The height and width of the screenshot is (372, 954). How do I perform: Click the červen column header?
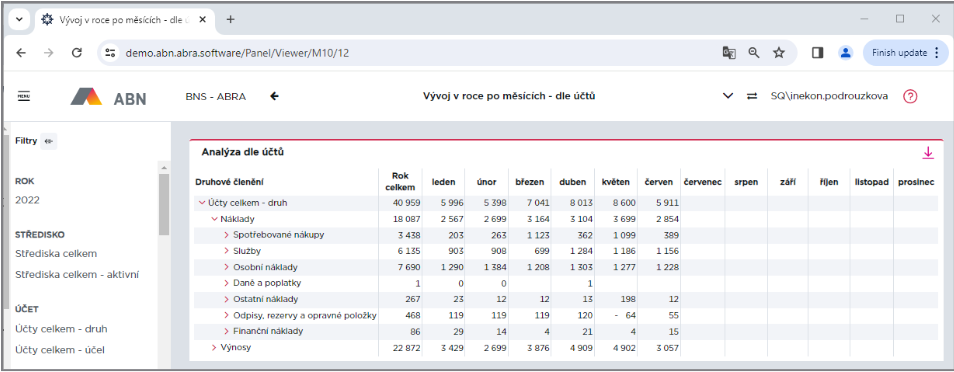[659, 181]
